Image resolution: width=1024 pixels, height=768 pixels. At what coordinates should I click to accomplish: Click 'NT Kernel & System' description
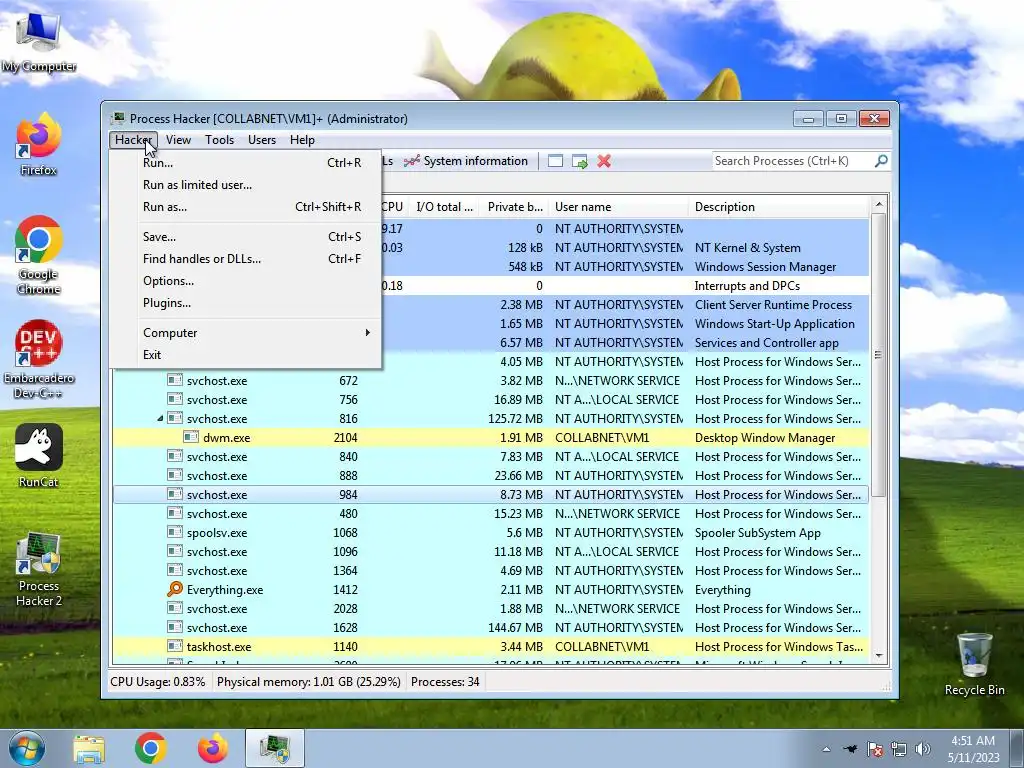(x=747, y=248)
